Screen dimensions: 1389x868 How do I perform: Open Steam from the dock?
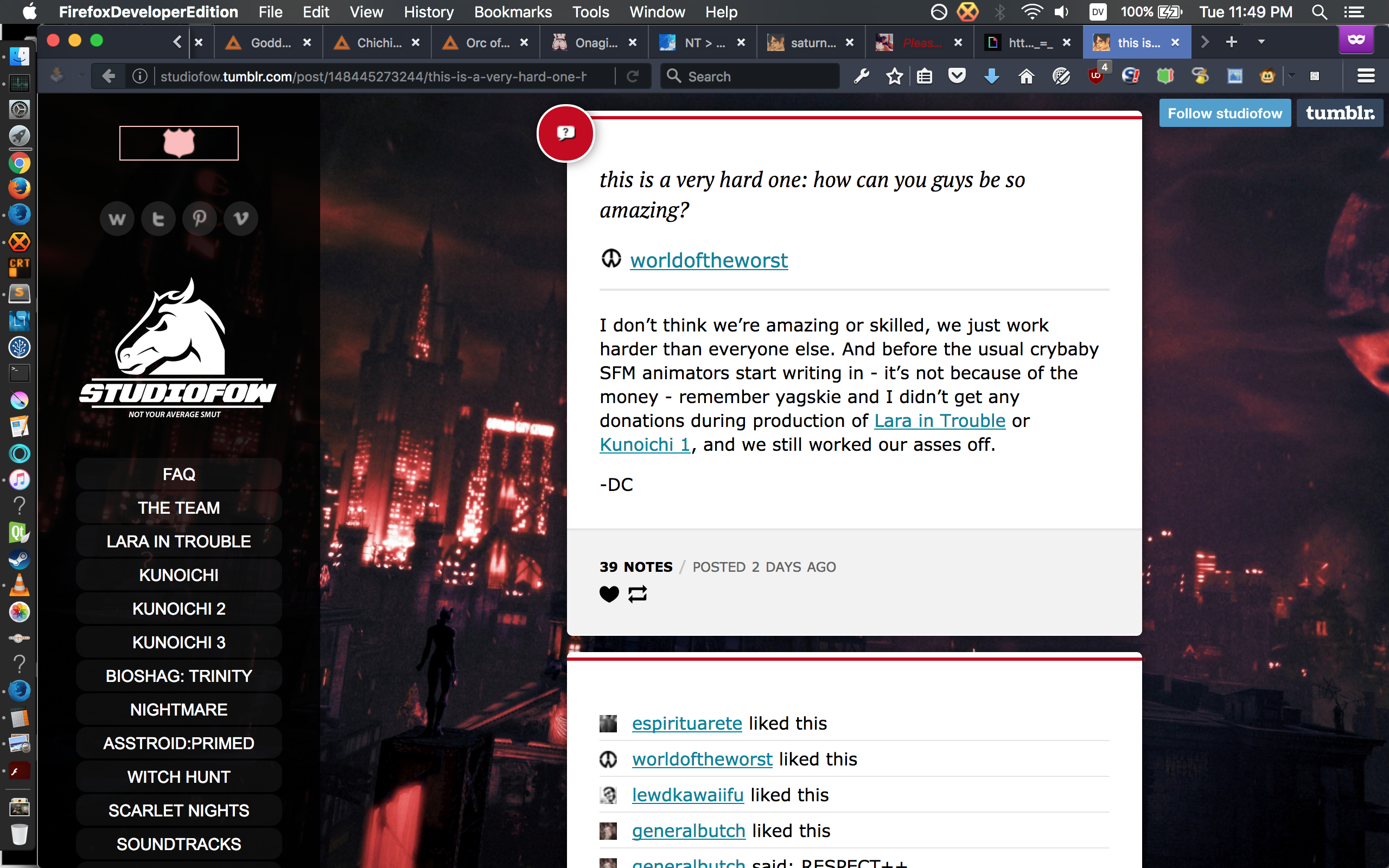pos(19,559)
